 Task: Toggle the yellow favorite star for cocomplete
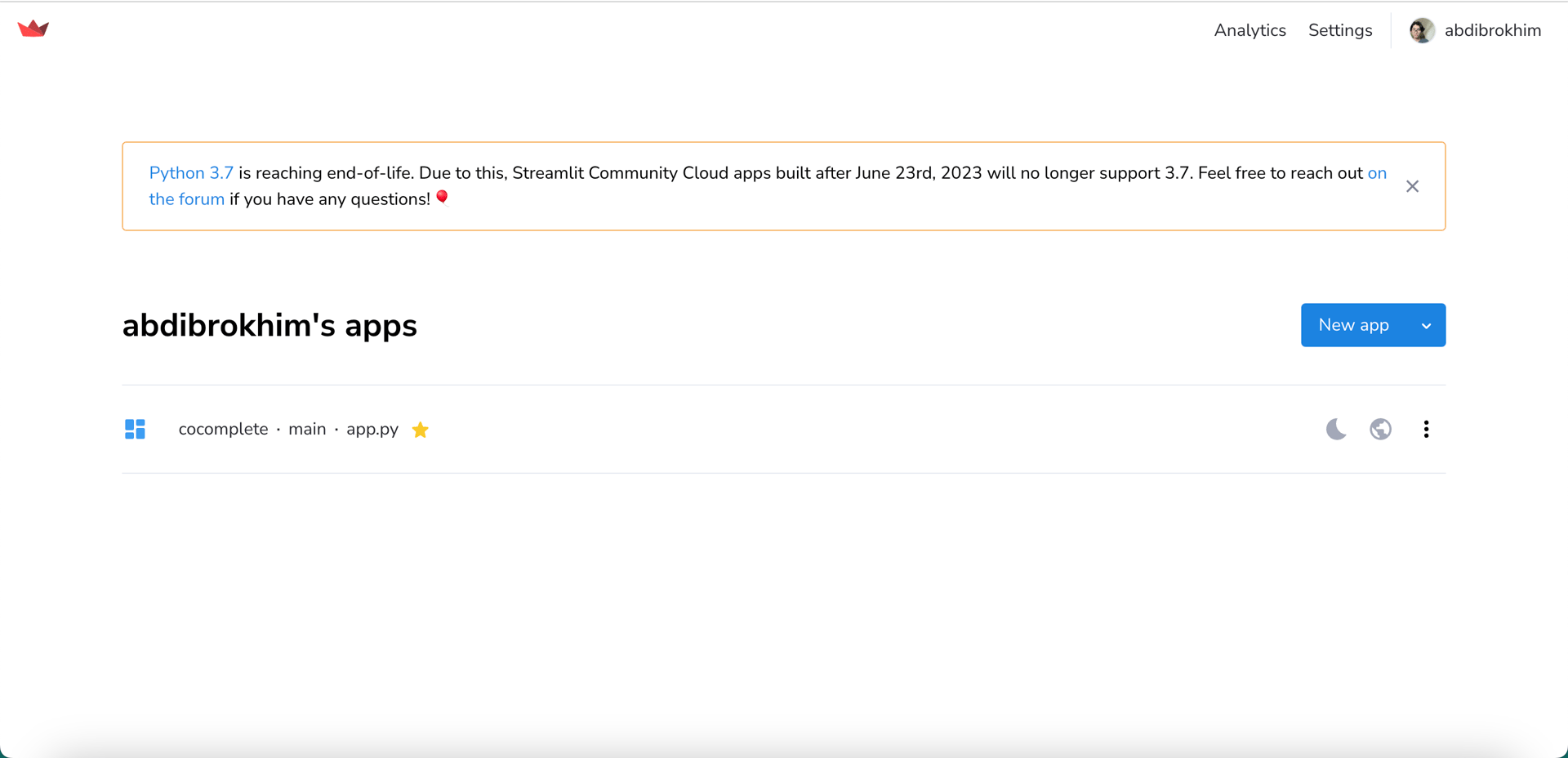(420, 430)
